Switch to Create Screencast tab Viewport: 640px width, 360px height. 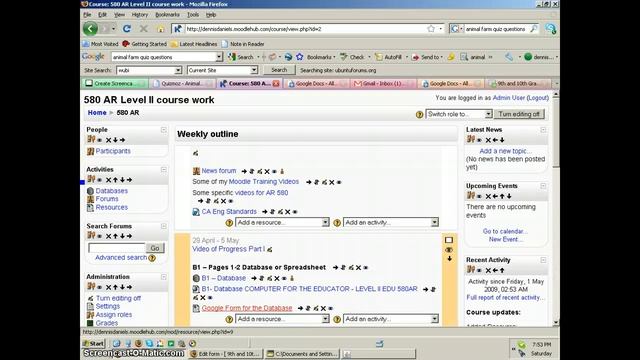(x=114, y=83)
